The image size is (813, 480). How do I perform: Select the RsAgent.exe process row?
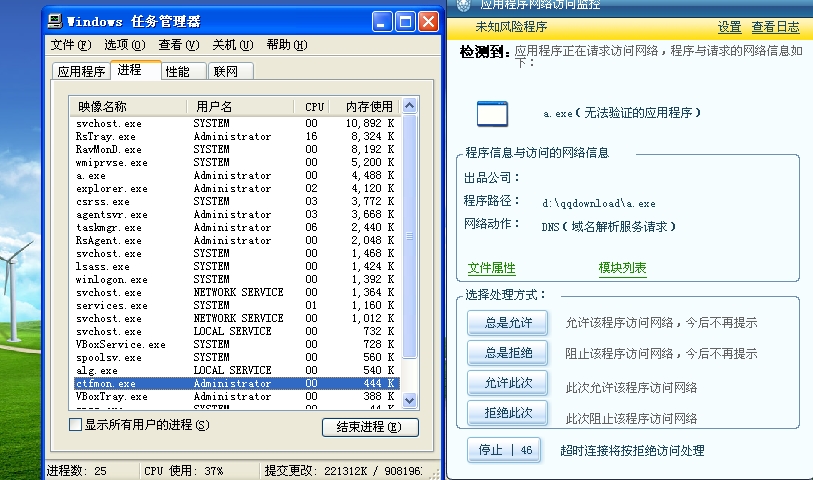(236, 240)
